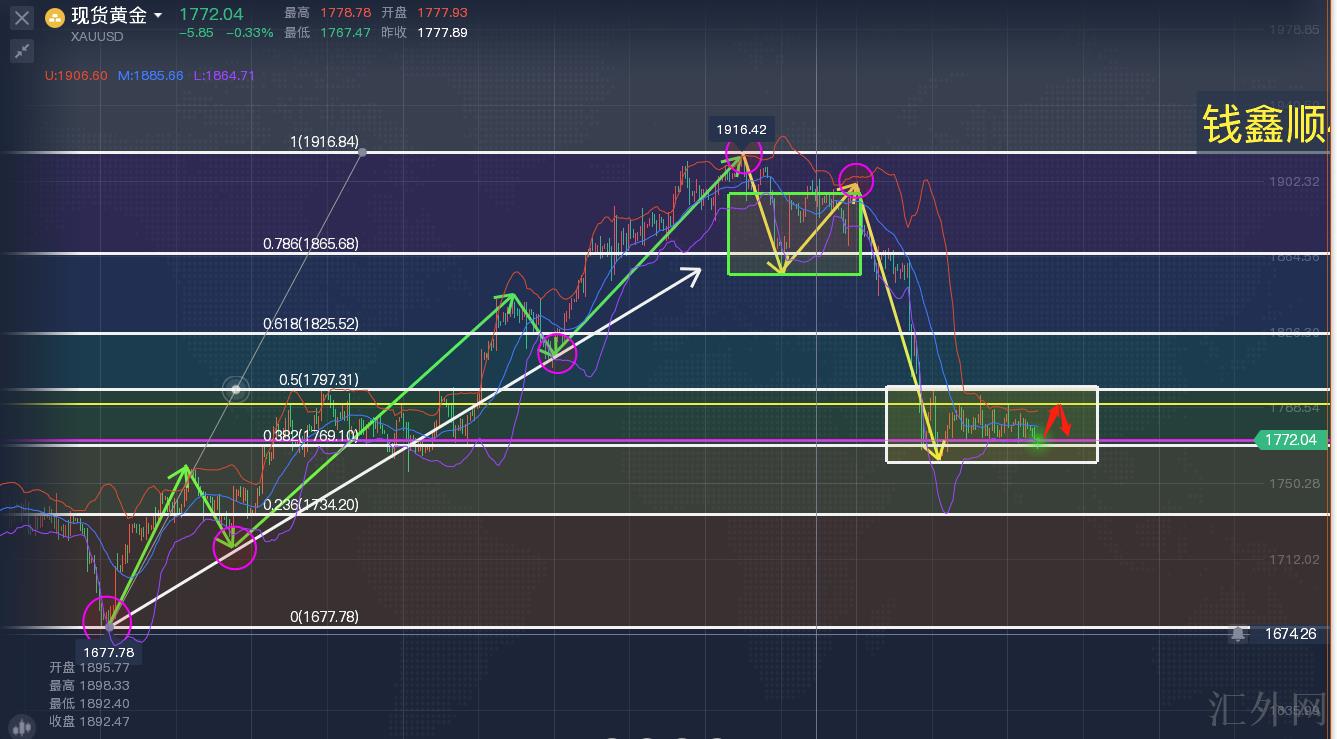Click the 昨收 value 1777.89
Screen dimensions: 1337x739
[442, 32]
